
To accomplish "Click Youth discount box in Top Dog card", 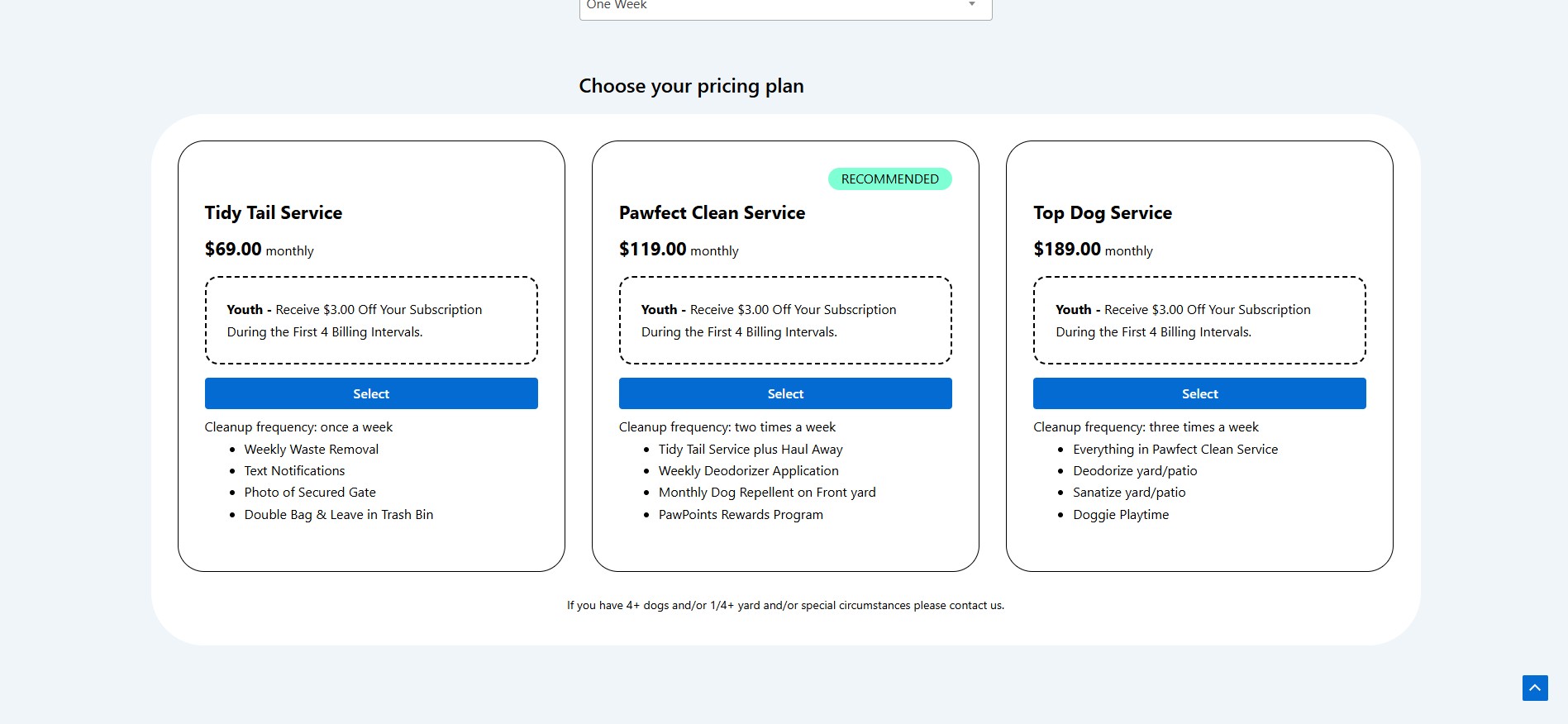I will pyautogui.click(x=1199, y=321).
